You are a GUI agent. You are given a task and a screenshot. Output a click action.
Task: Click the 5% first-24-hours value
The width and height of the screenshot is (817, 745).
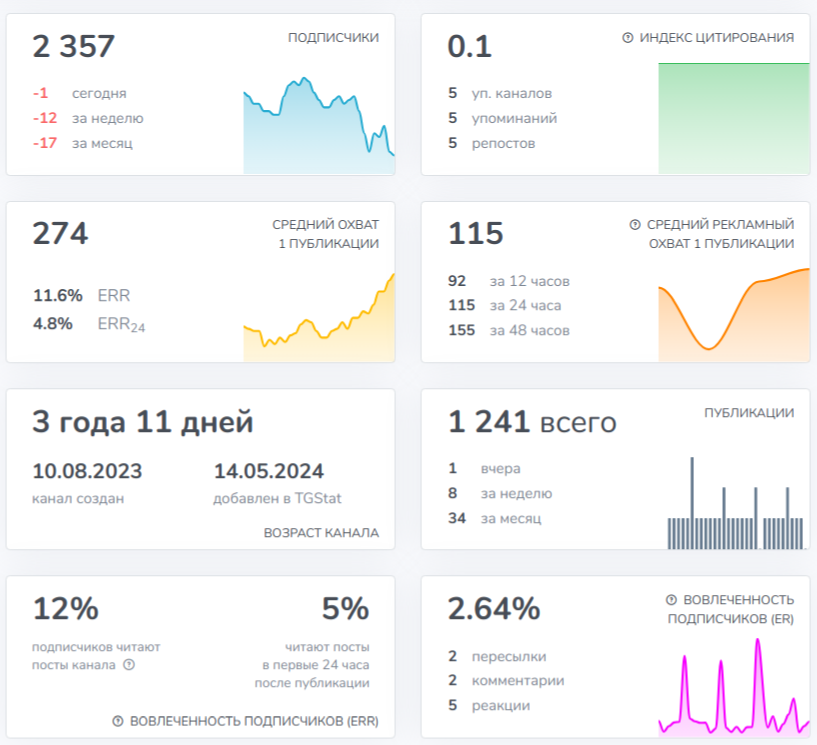coord(345,609)
